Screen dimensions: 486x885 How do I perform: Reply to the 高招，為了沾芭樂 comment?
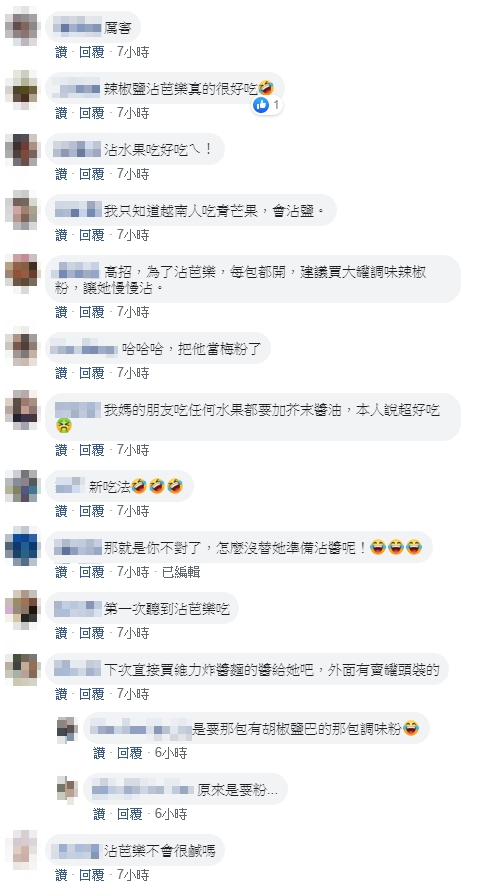tap(91, 312)
